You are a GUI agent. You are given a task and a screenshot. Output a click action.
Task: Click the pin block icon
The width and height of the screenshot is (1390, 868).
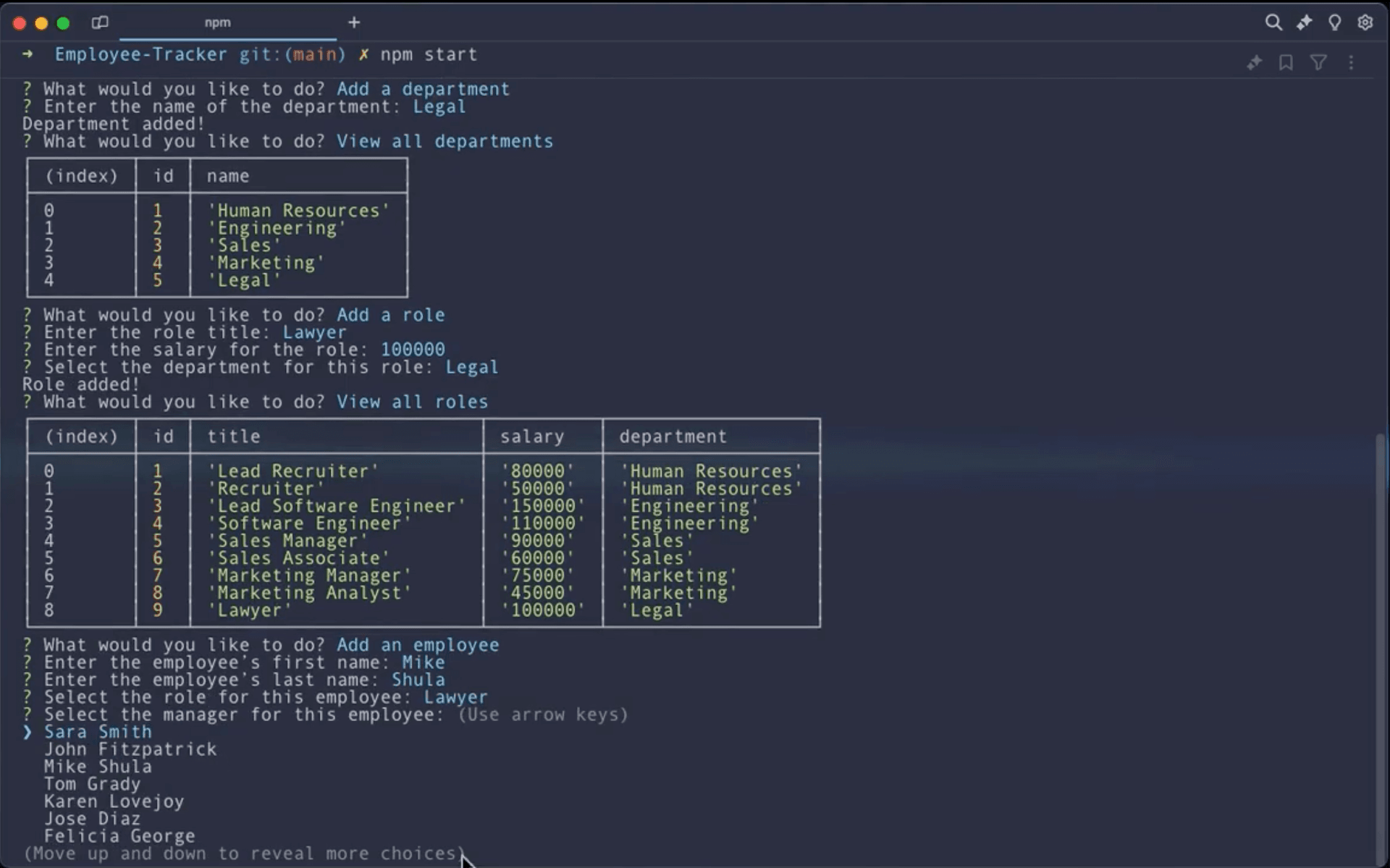(1254, 63)
